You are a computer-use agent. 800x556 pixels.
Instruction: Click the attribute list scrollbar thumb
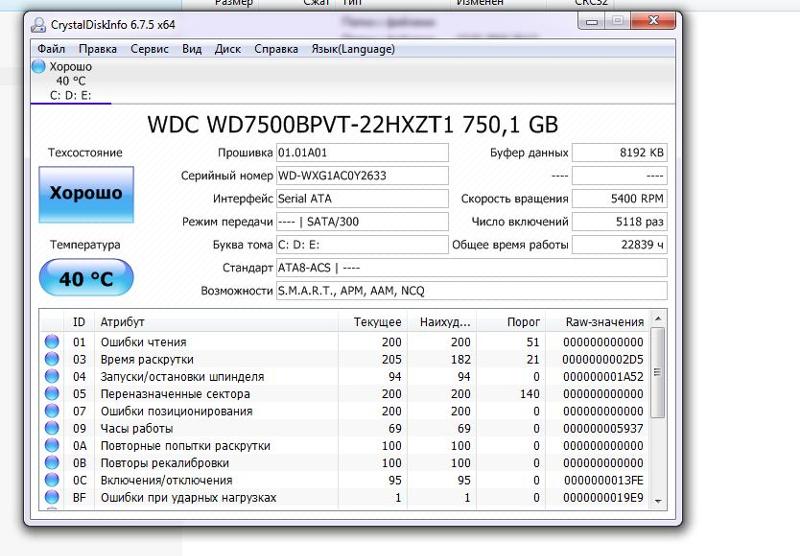658,372
